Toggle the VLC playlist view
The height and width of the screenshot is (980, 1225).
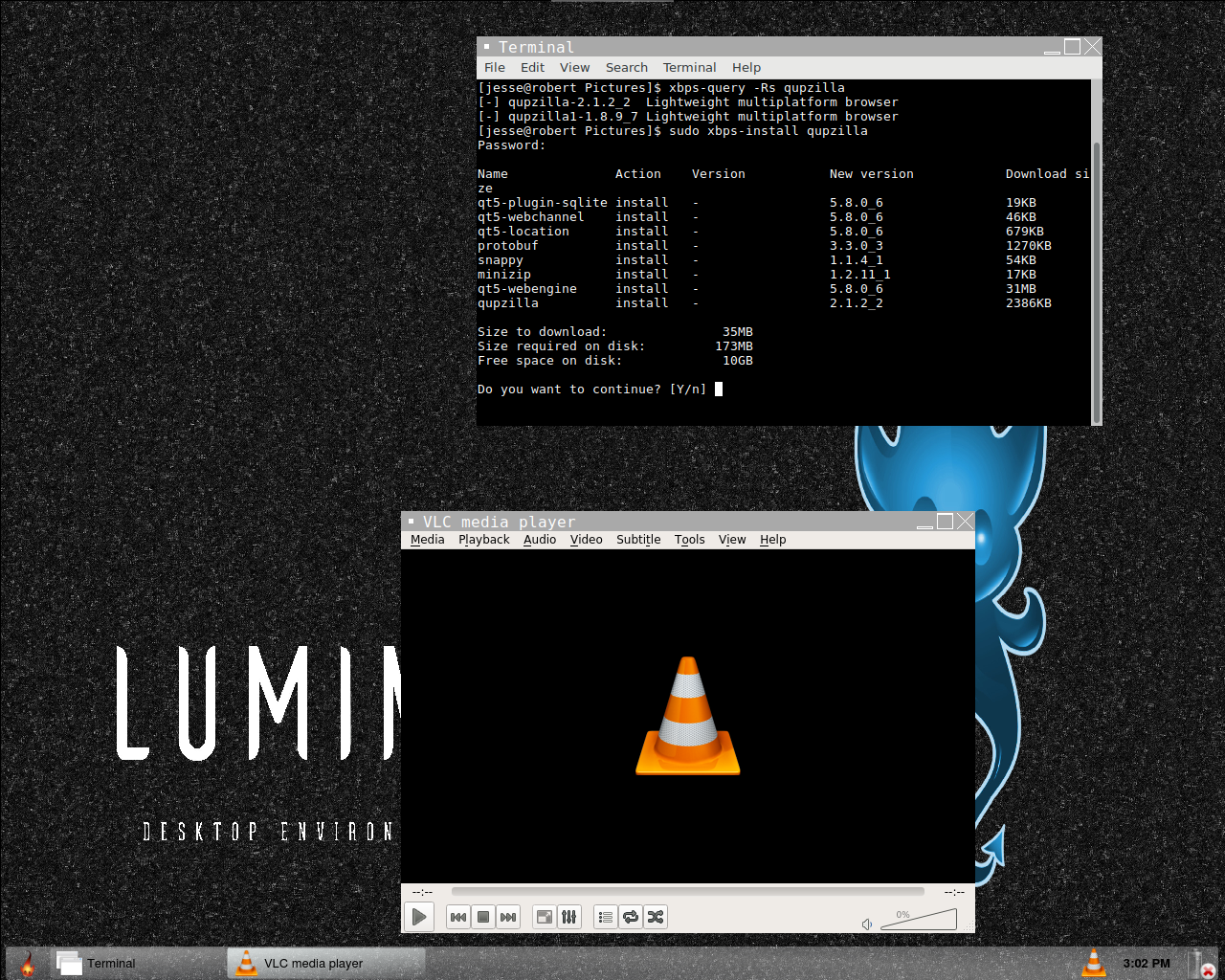pos(606,917)
